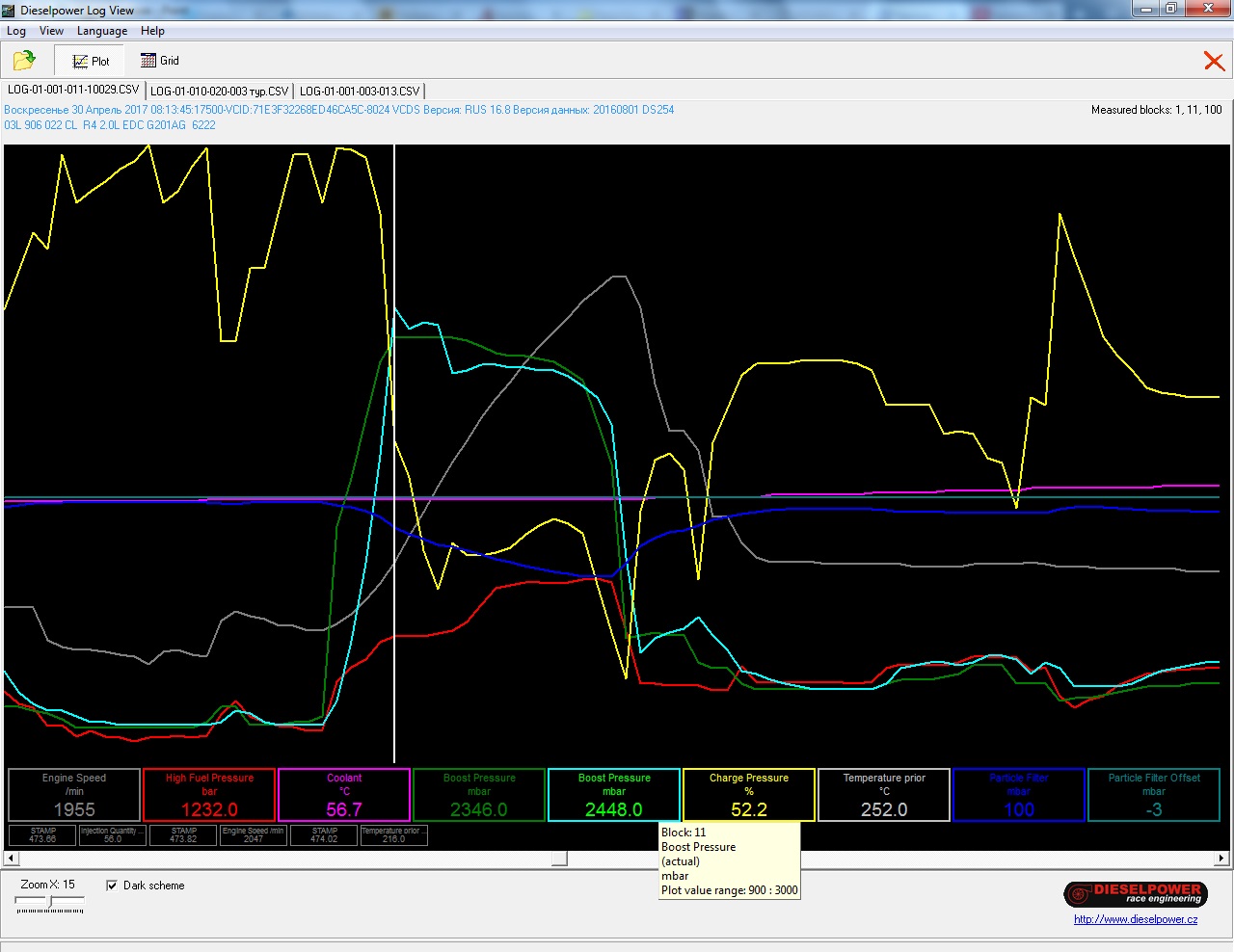
Task: Open the Language menu
Action: coord(102,31)
